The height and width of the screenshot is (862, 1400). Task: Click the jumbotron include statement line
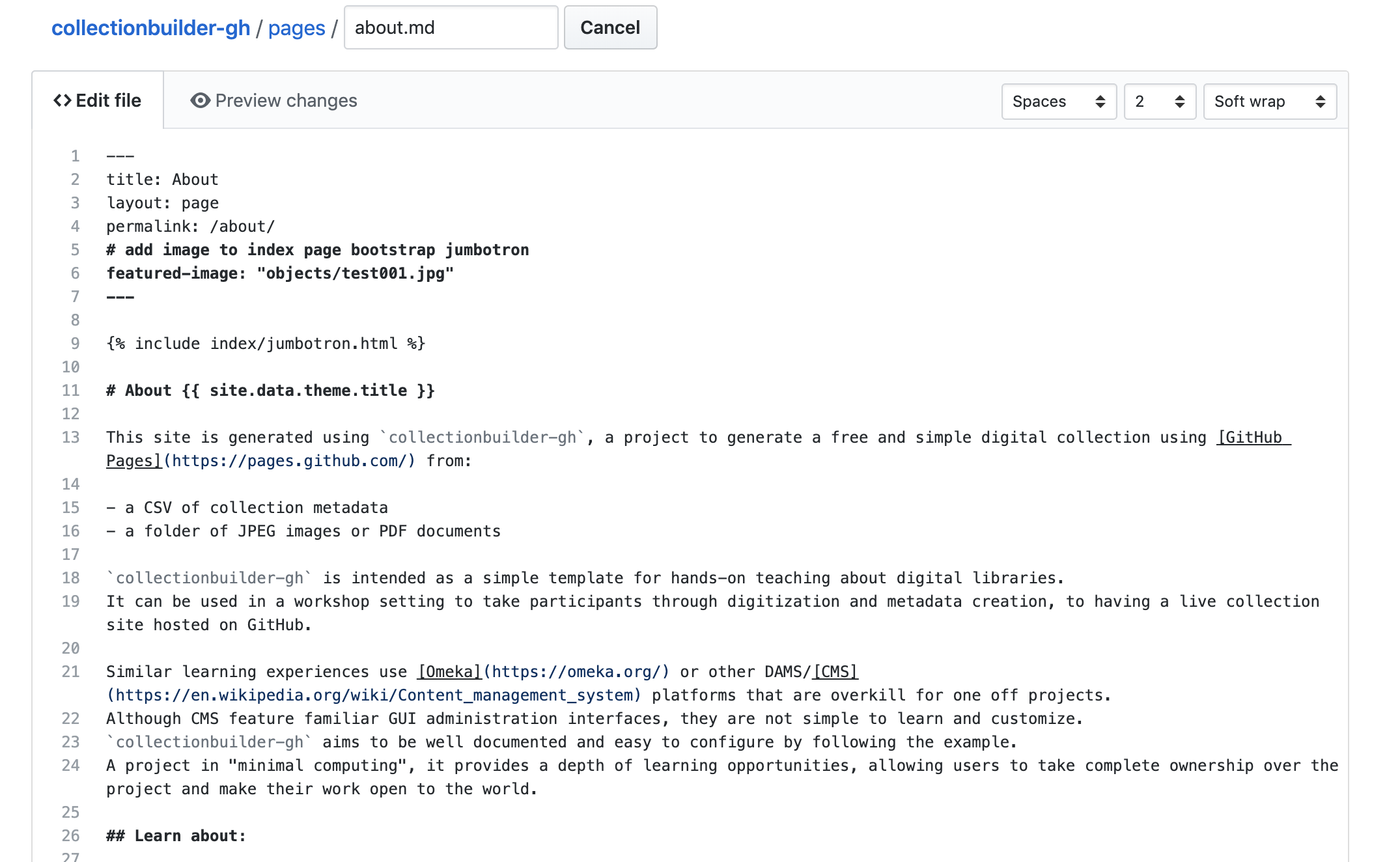click(266, 344)
